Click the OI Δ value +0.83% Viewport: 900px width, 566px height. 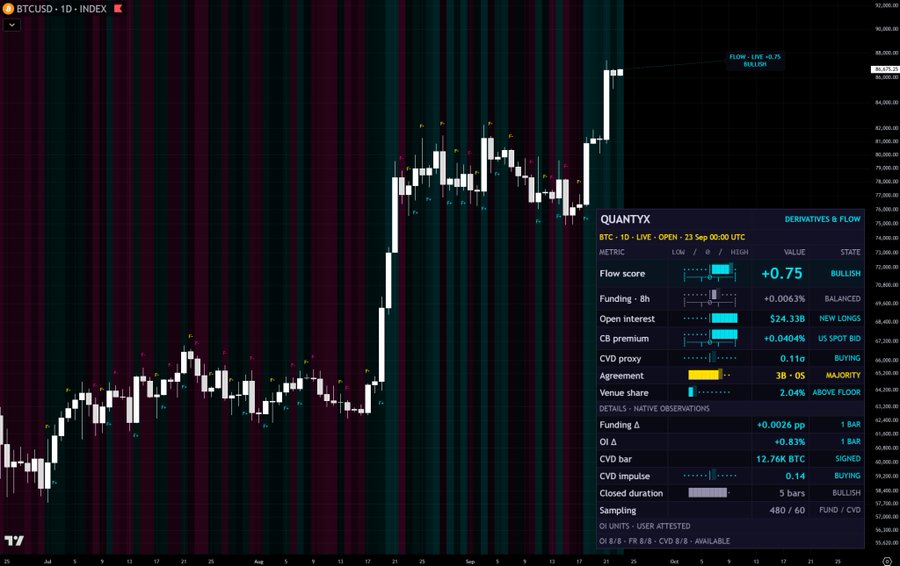tap(790, 442)
